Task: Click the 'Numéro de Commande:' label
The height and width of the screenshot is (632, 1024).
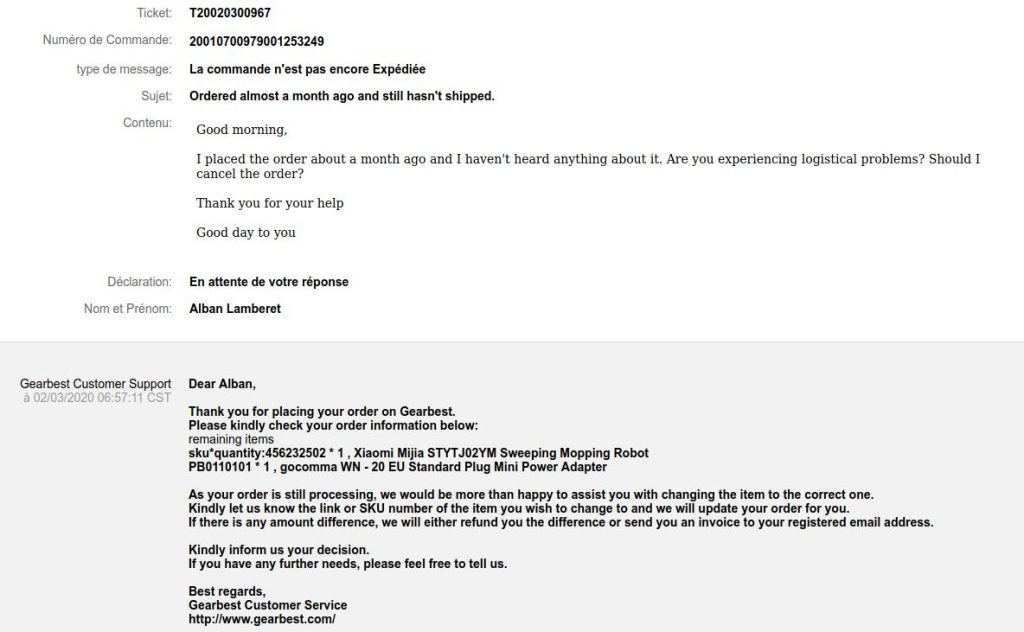Action: pos(107,40)
